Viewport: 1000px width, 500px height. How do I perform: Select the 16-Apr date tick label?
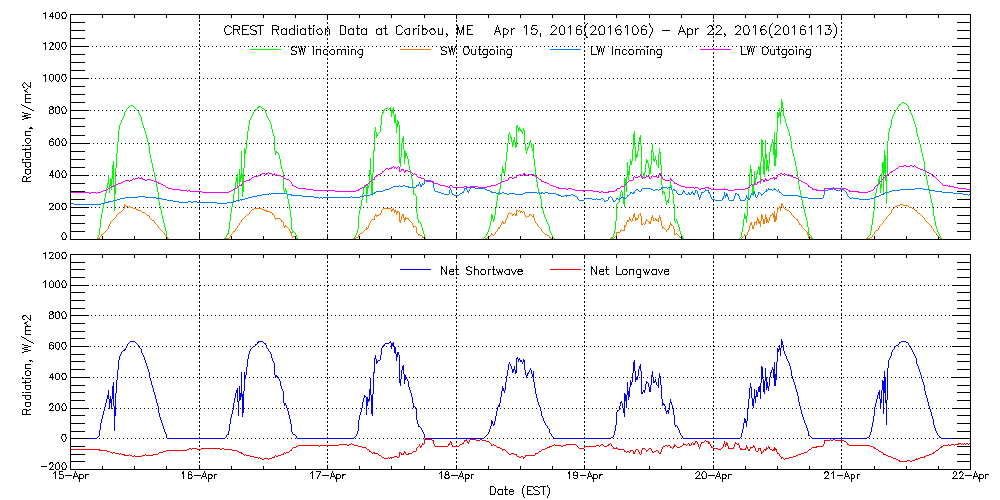click(200, 477)
